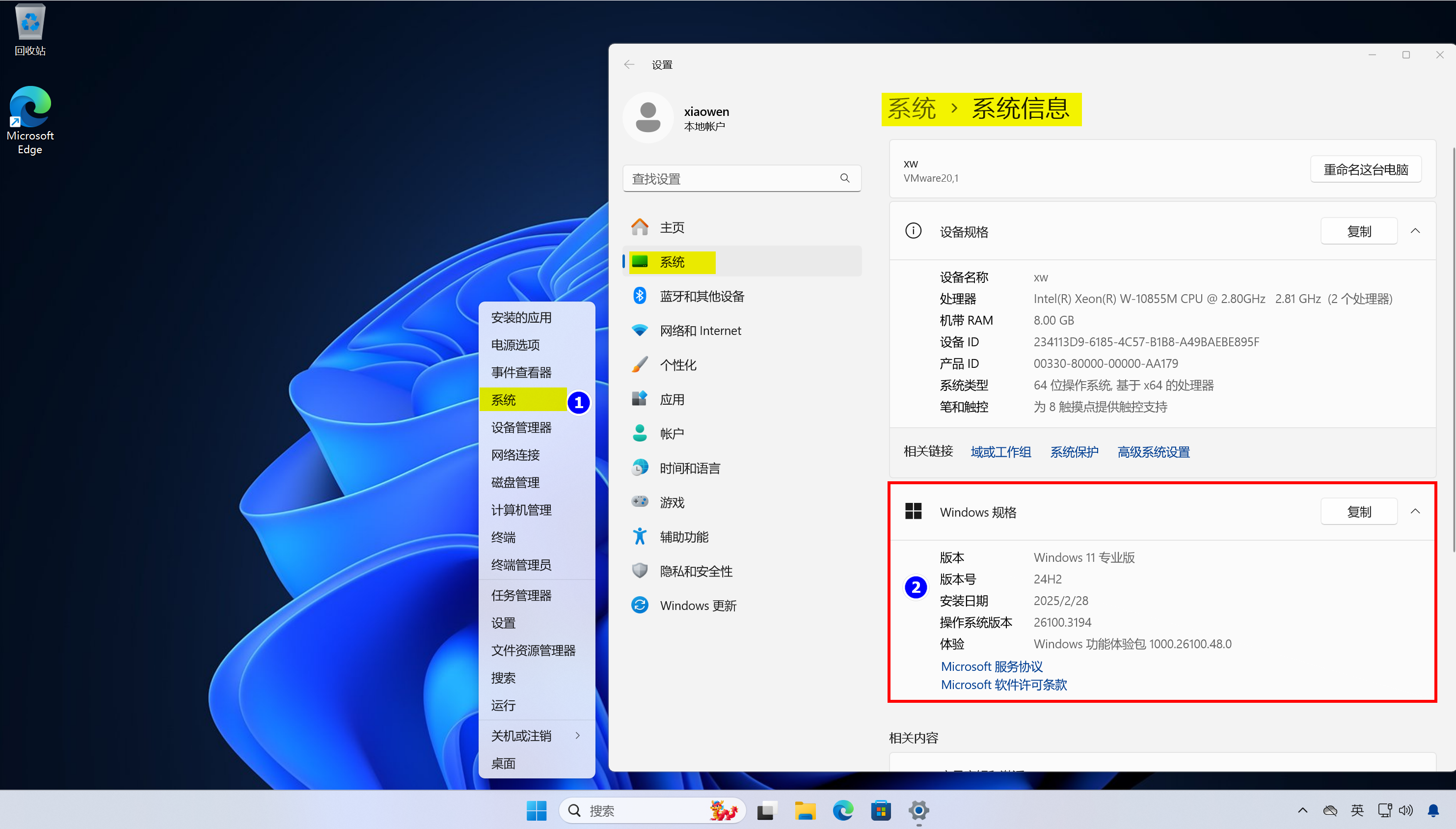
Task: Go to Personalization settings
Action: (x=677, y=365)
